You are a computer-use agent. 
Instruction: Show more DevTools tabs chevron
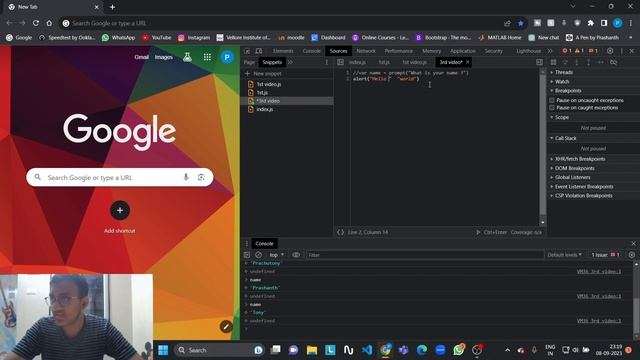coord(550,51)
